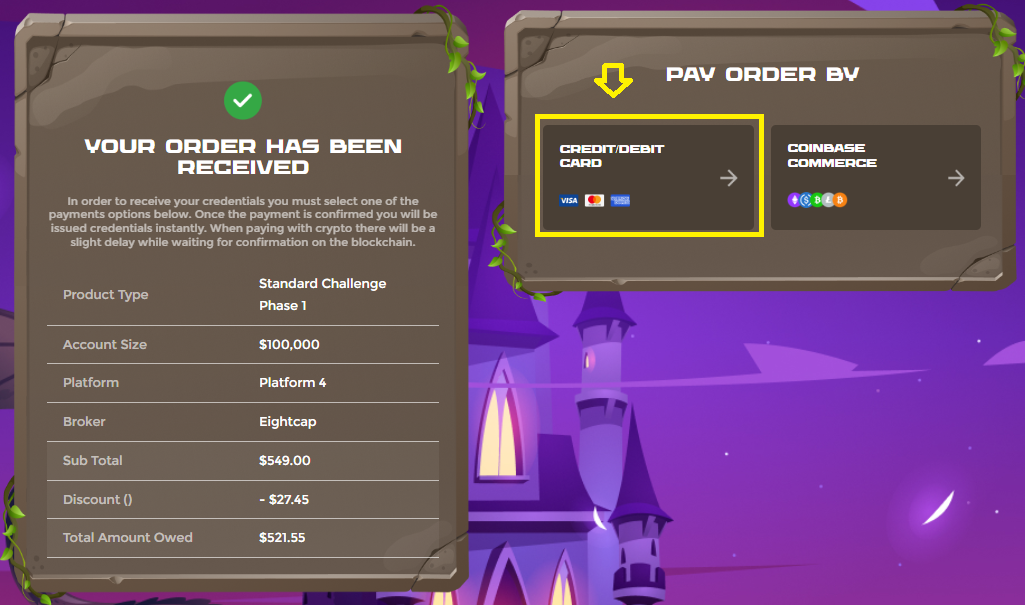
Task: Click the arrow on Coinbase Commerce option
Action: pyautogui.click(x=956, y=178)
